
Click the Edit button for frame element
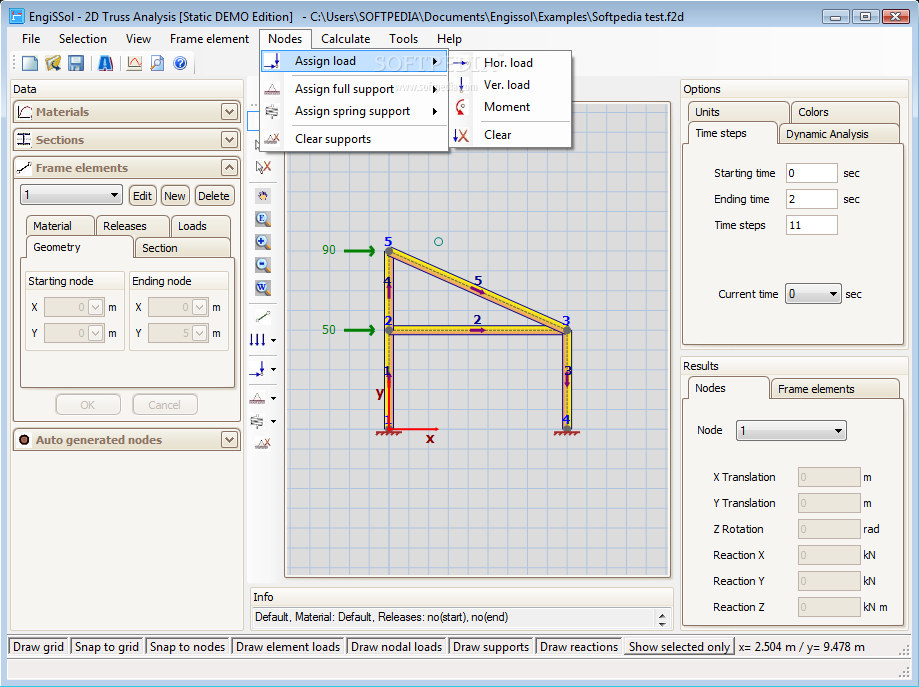[142, 196]
